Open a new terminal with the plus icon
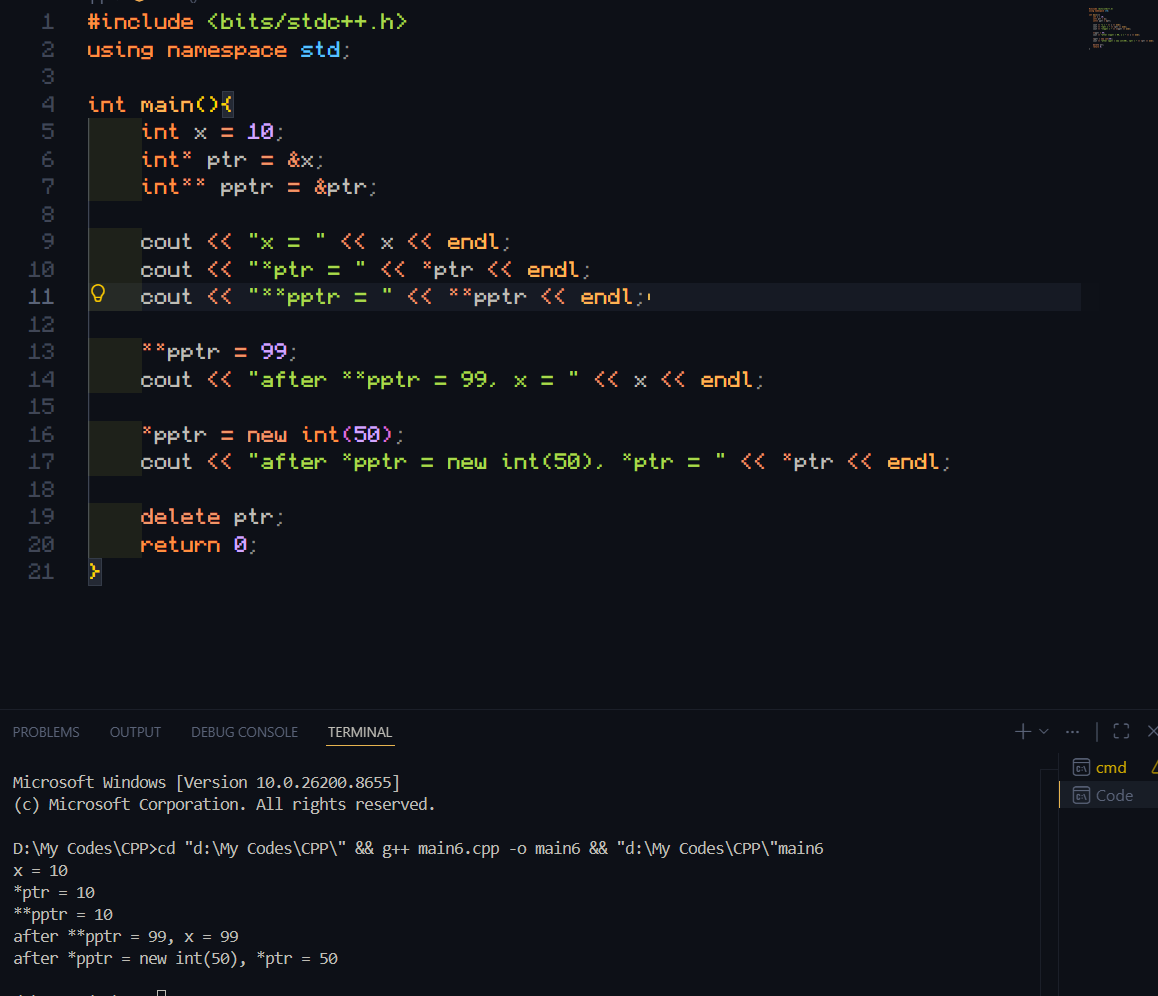1158x996 pixels. [x=1023, y=732]
